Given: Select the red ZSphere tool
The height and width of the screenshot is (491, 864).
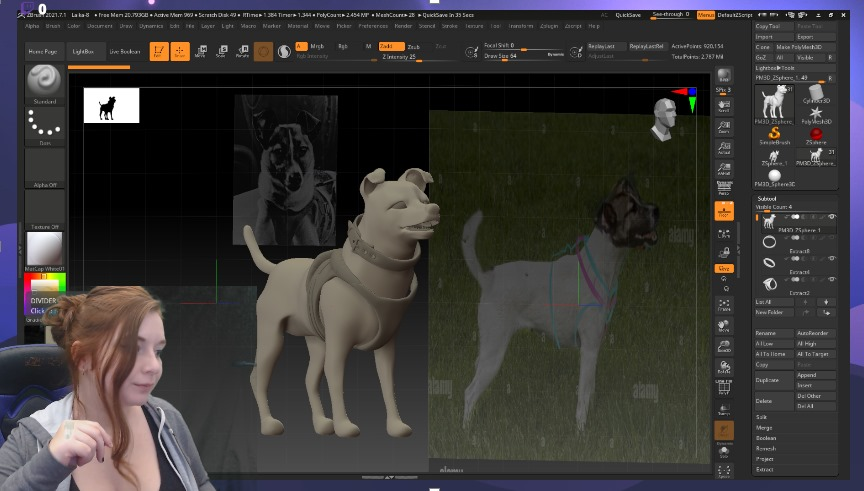Looking at the screenshot, I should pyautogui.click(x=816, y=136).
